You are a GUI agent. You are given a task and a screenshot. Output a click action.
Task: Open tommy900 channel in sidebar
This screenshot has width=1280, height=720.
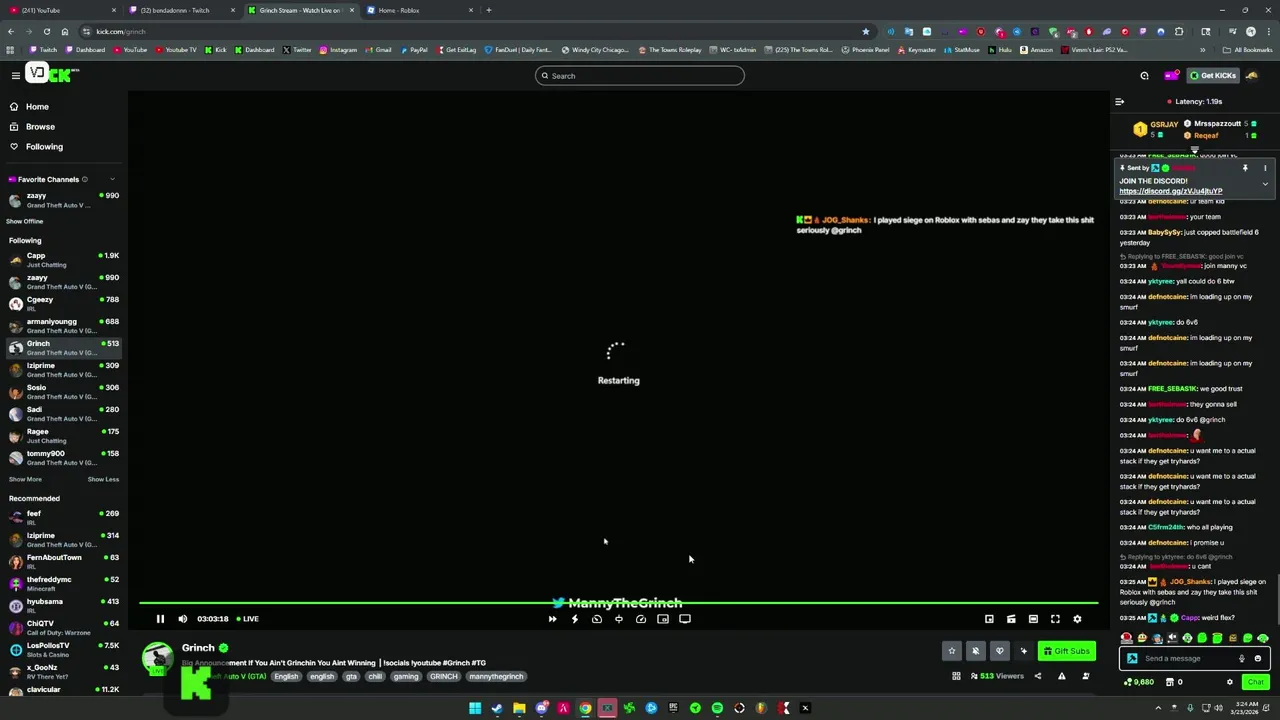click(64, 458)
